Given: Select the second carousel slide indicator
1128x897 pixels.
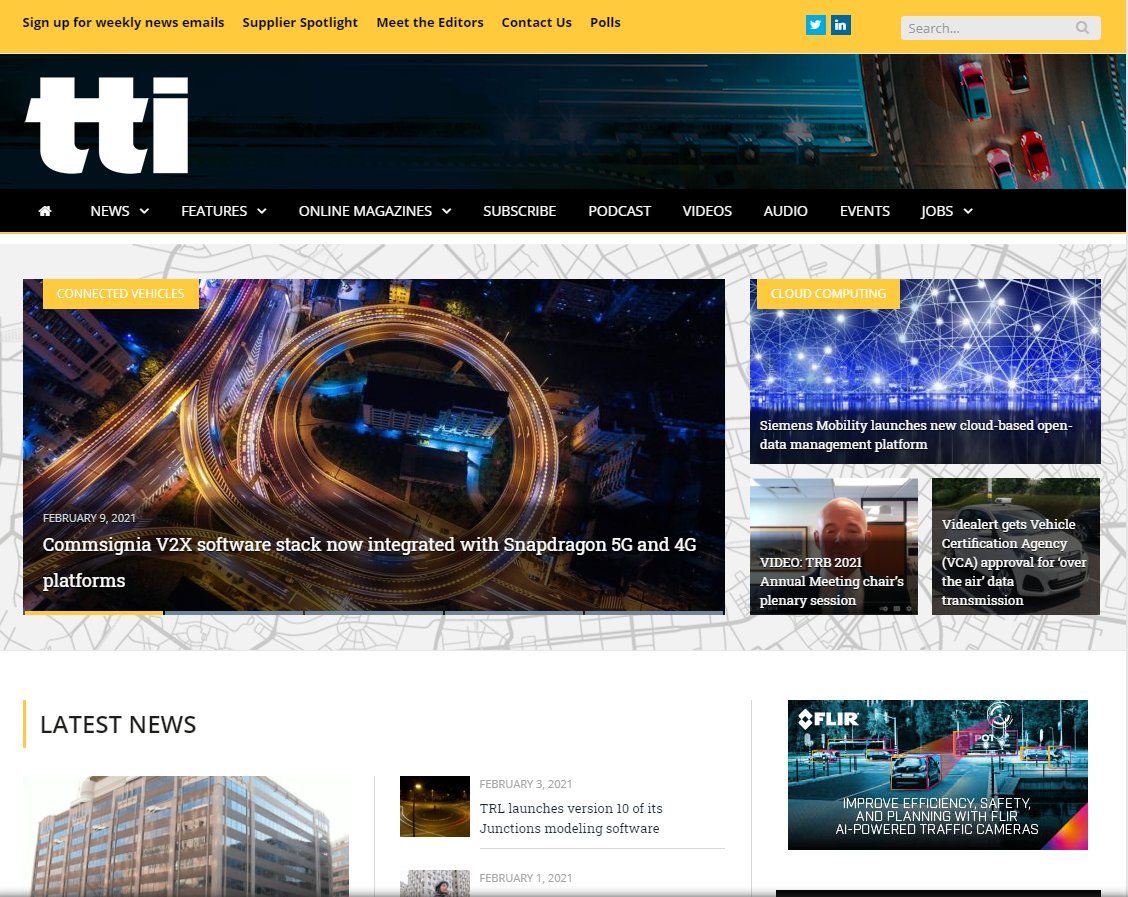Looking at the screenshot, I should click(234, 613).
